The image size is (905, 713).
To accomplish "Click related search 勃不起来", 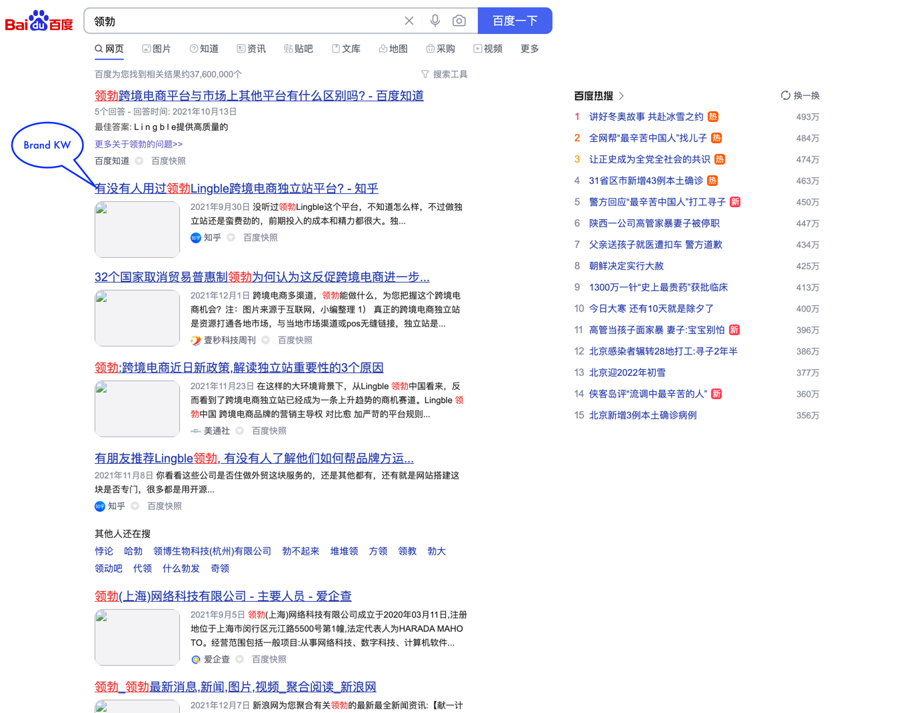I will [x=301, y=551].
